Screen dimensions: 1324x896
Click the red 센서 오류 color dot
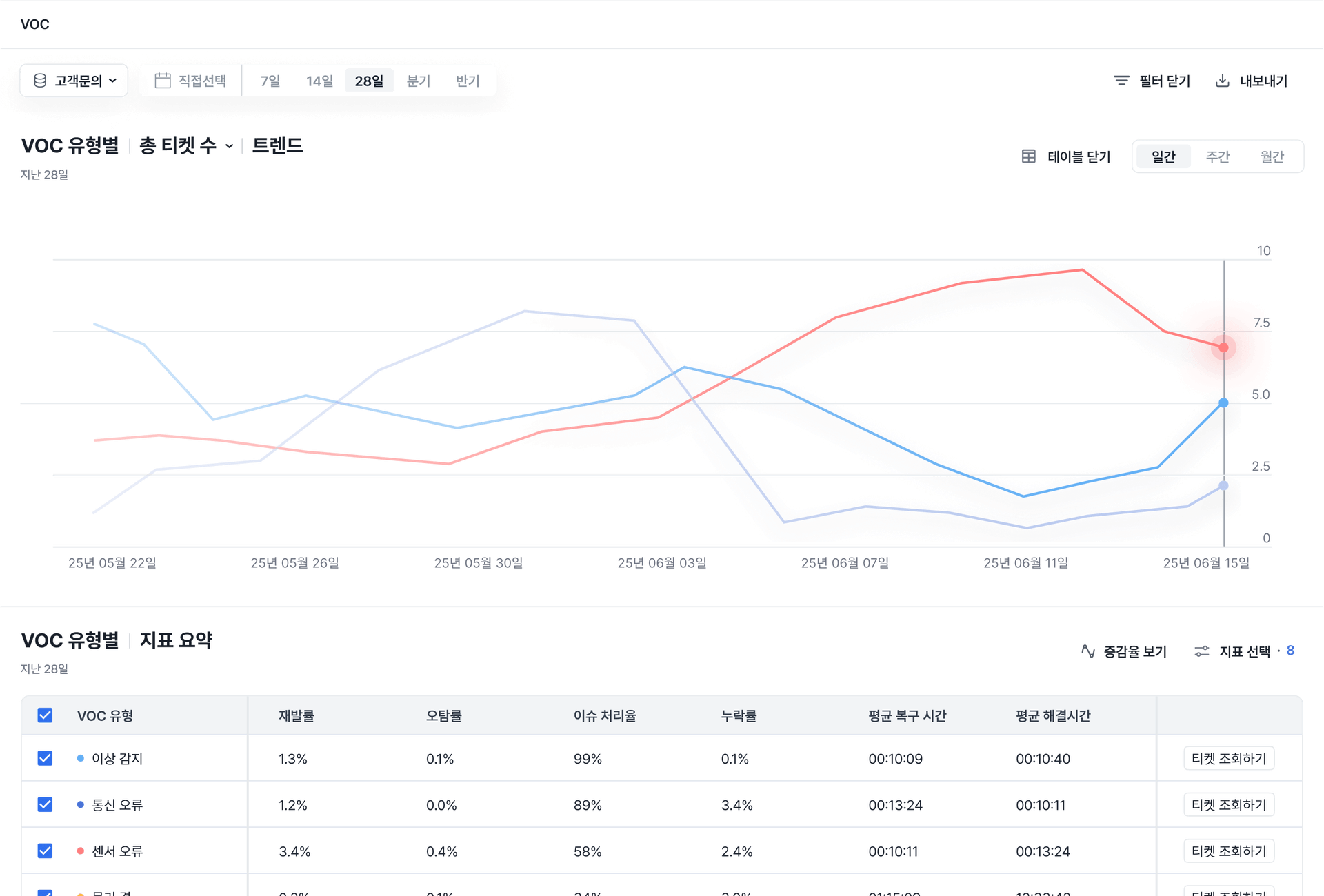pyautogui.click(x=81, y=851)
